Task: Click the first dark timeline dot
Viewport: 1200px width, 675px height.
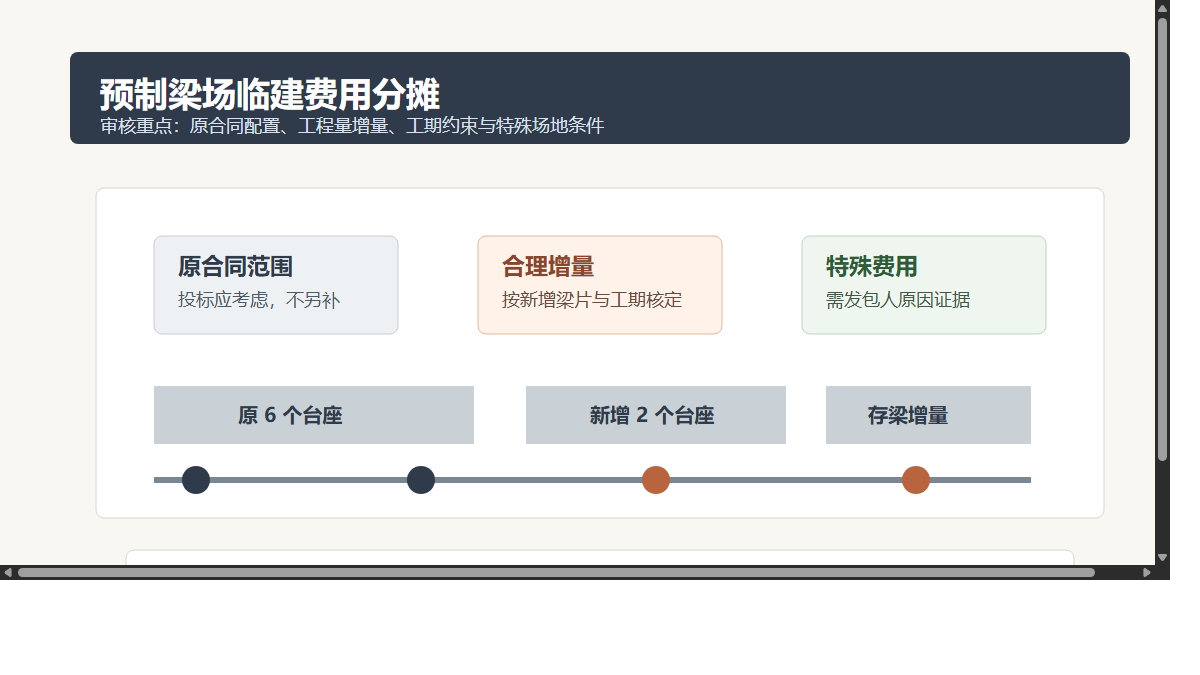Action: click(x=196, y=480)
